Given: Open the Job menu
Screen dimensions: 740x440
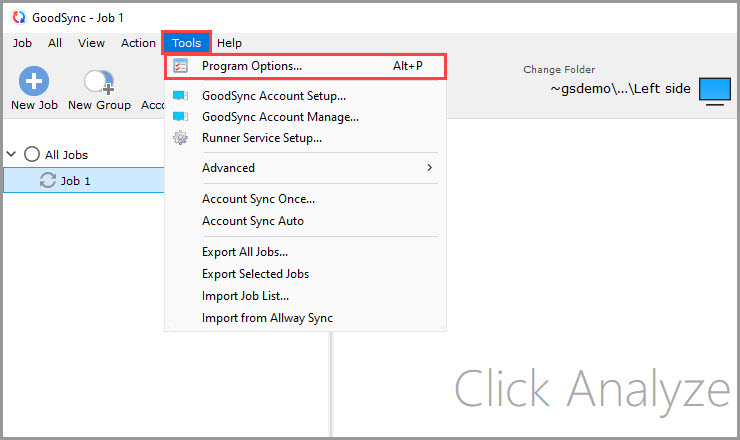Looking at the screenshot, I should (22, 43).
